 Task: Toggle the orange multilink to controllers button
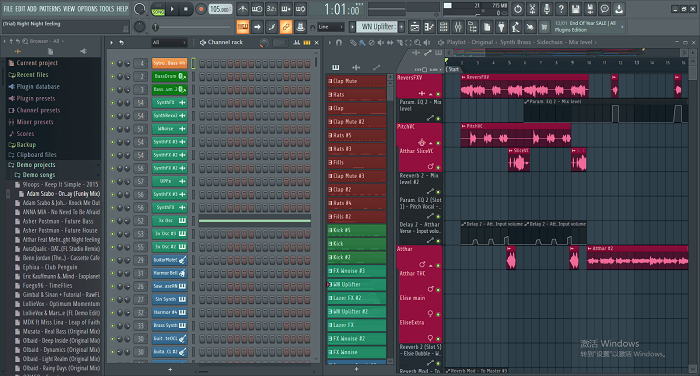(286, 27)
